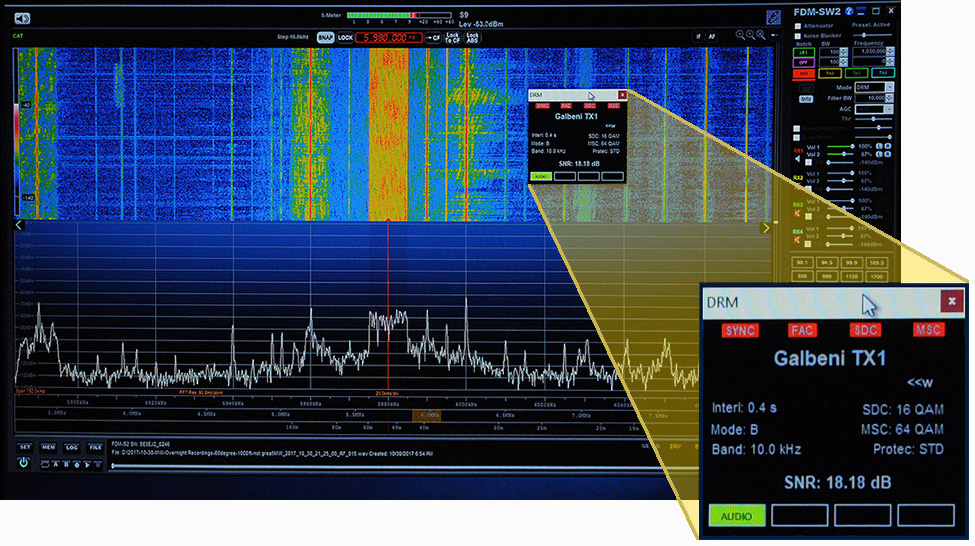Open the AGC dropdown
The width and height of the screenshot is (975, 546).
873,109
